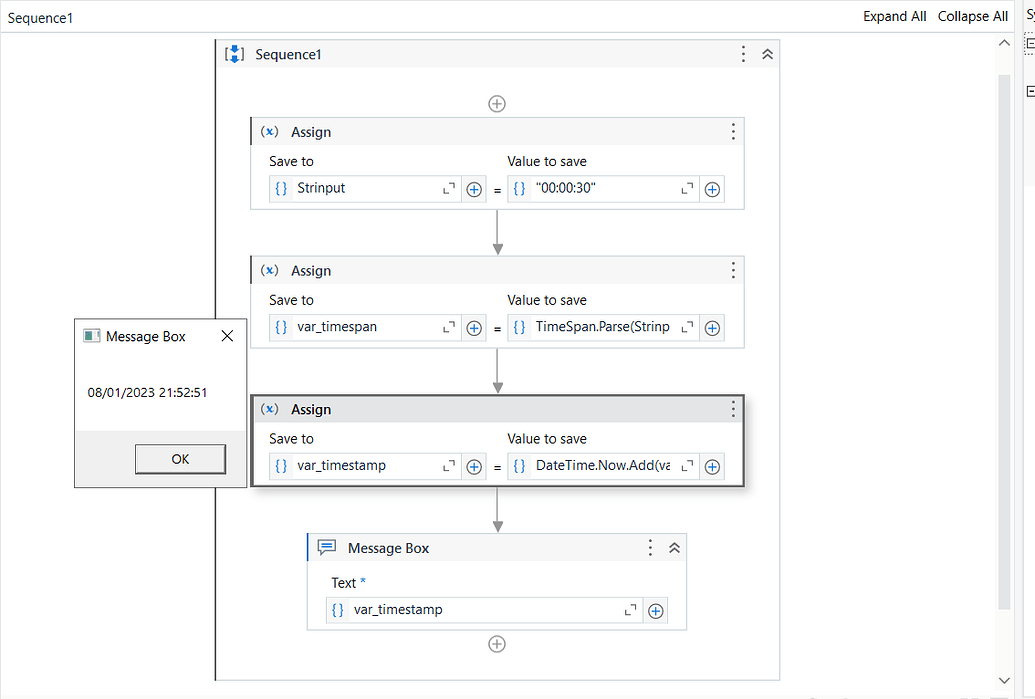The width and height of the screenshot is (1035, 699).
Task: Click the add activity plus above first Assign
Action: pos(497,104)
